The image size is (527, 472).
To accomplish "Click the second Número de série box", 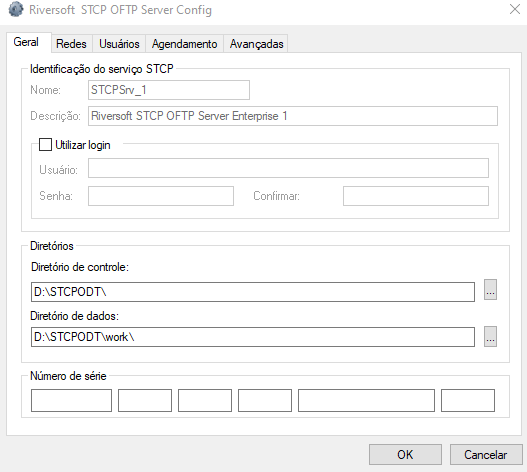I will (145, 400).
